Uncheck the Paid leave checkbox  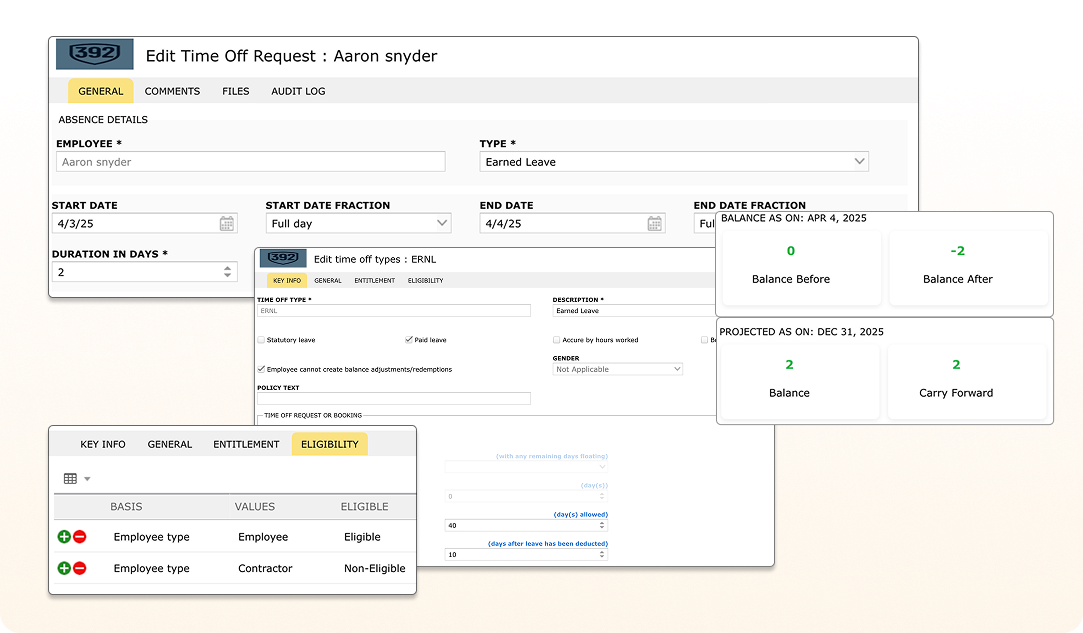pyautogui.click(x=409, y=340)
